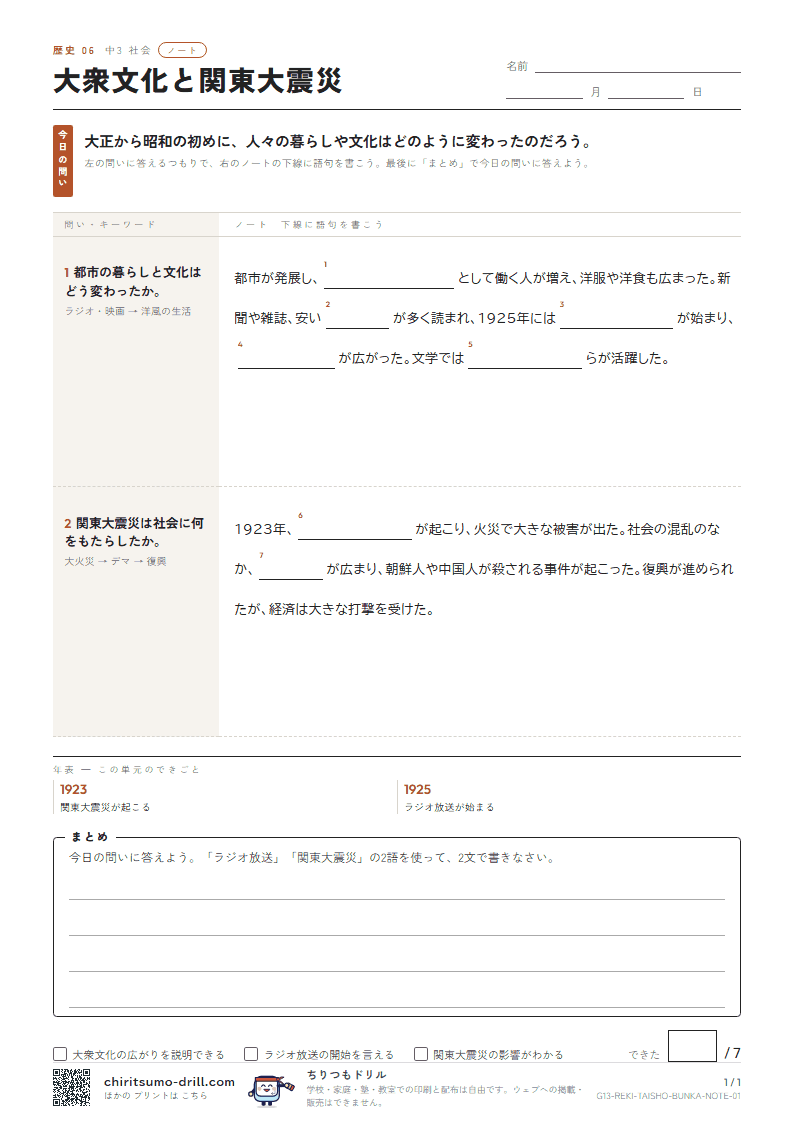Click the title 大衆文化と関東大震災
794x1123 pixels.
198,81
